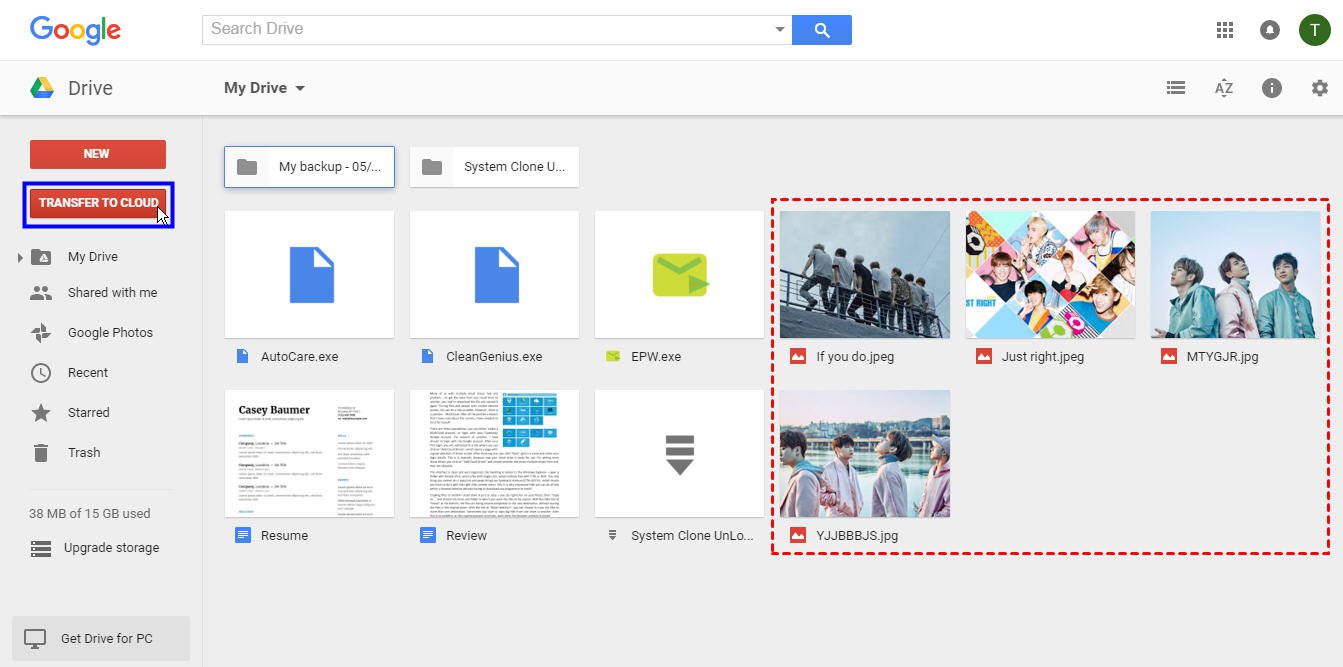Open the notifications bell
This screenshot has width=1343, height=667.
click(x=1270, y=30)
